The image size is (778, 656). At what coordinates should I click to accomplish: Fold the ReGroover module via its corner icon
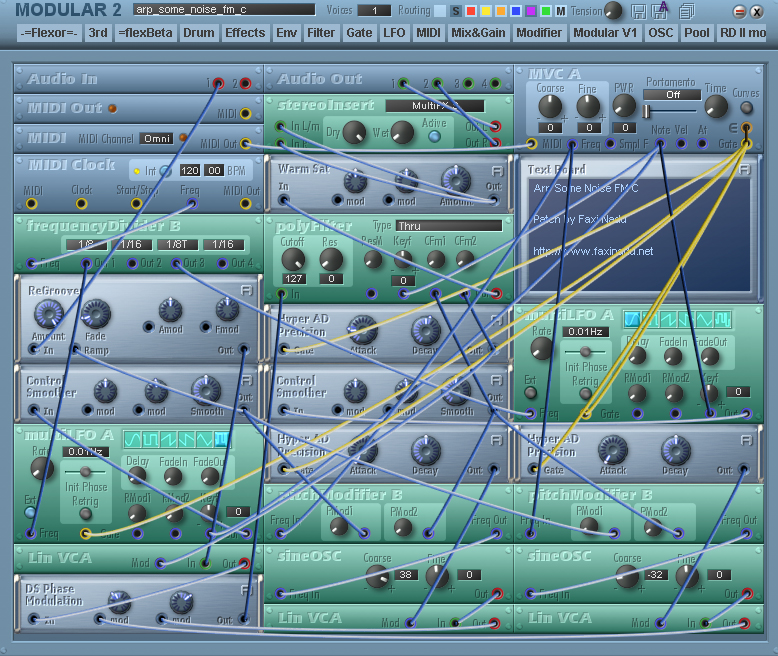[247, 290]
